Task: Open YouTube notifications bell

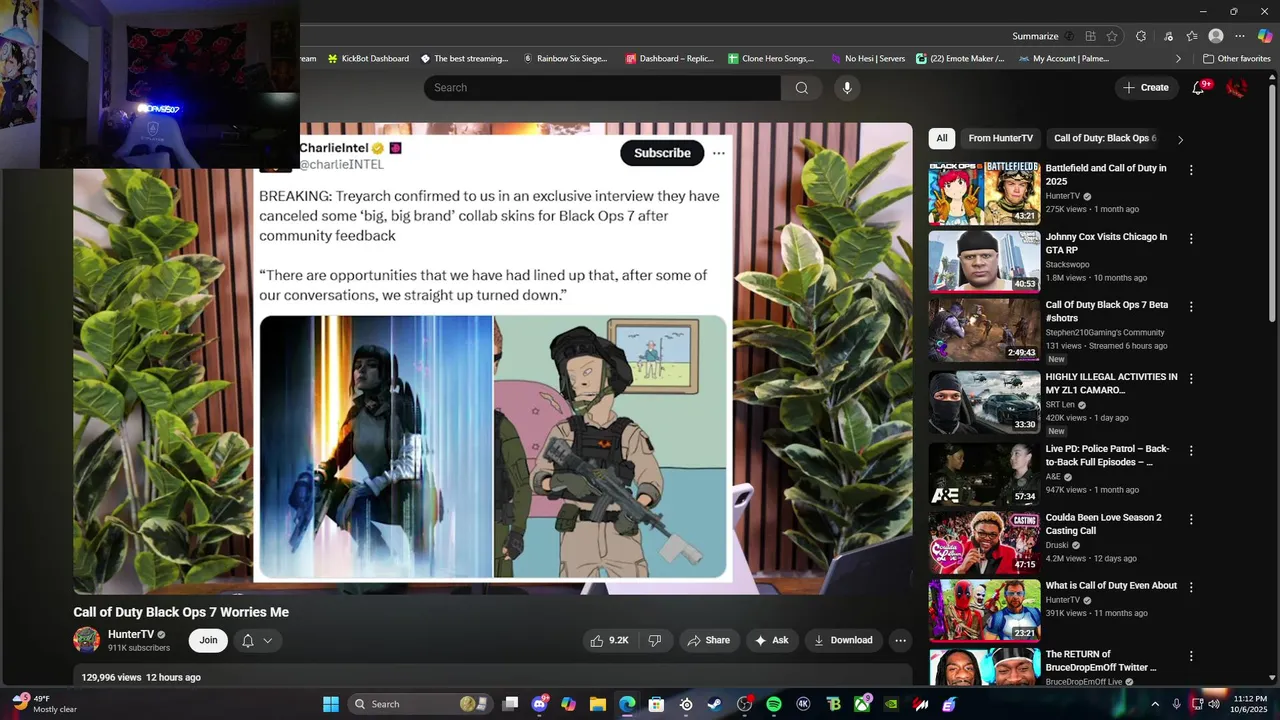Action: [x=1199, y=88]
